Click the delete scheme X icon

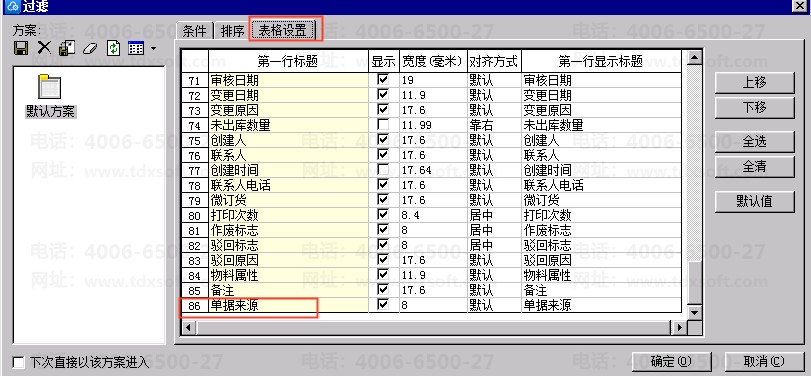pos(44,48)
